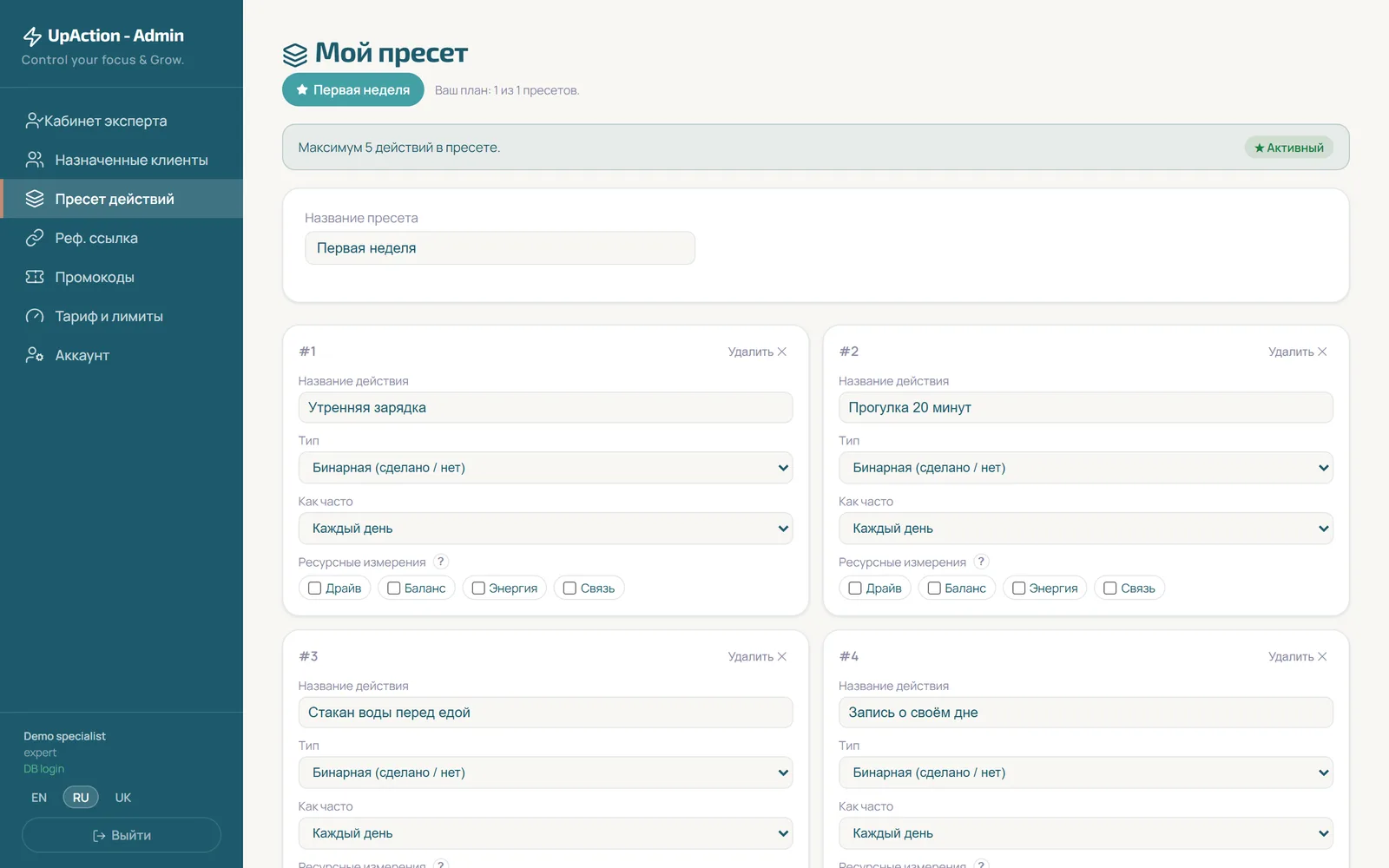Viewport: 1389px width, 868px height.
Task: Click the UpAction lightning bolt logo icon
Action: click(x=32, y=36)
